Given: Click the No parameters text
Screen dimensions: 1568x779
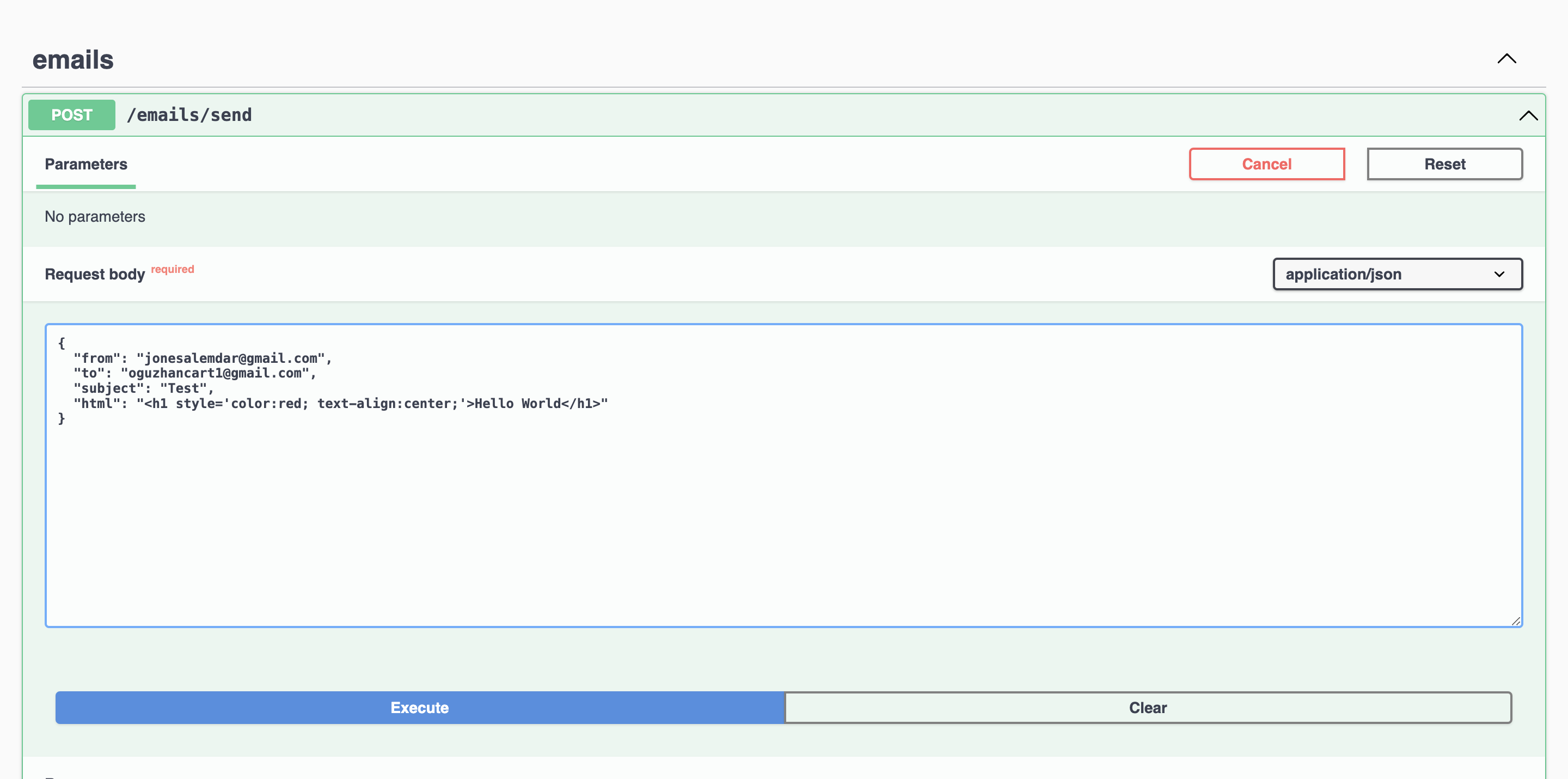Looking at the screenshot, I should pos(95,217).
